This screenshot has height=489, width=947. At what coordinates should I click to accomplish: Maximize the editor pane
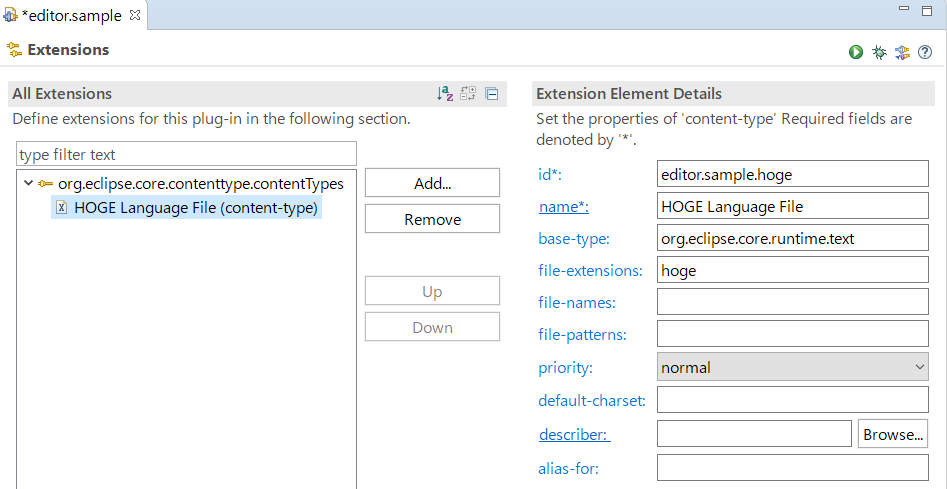(x=932, y=10)
